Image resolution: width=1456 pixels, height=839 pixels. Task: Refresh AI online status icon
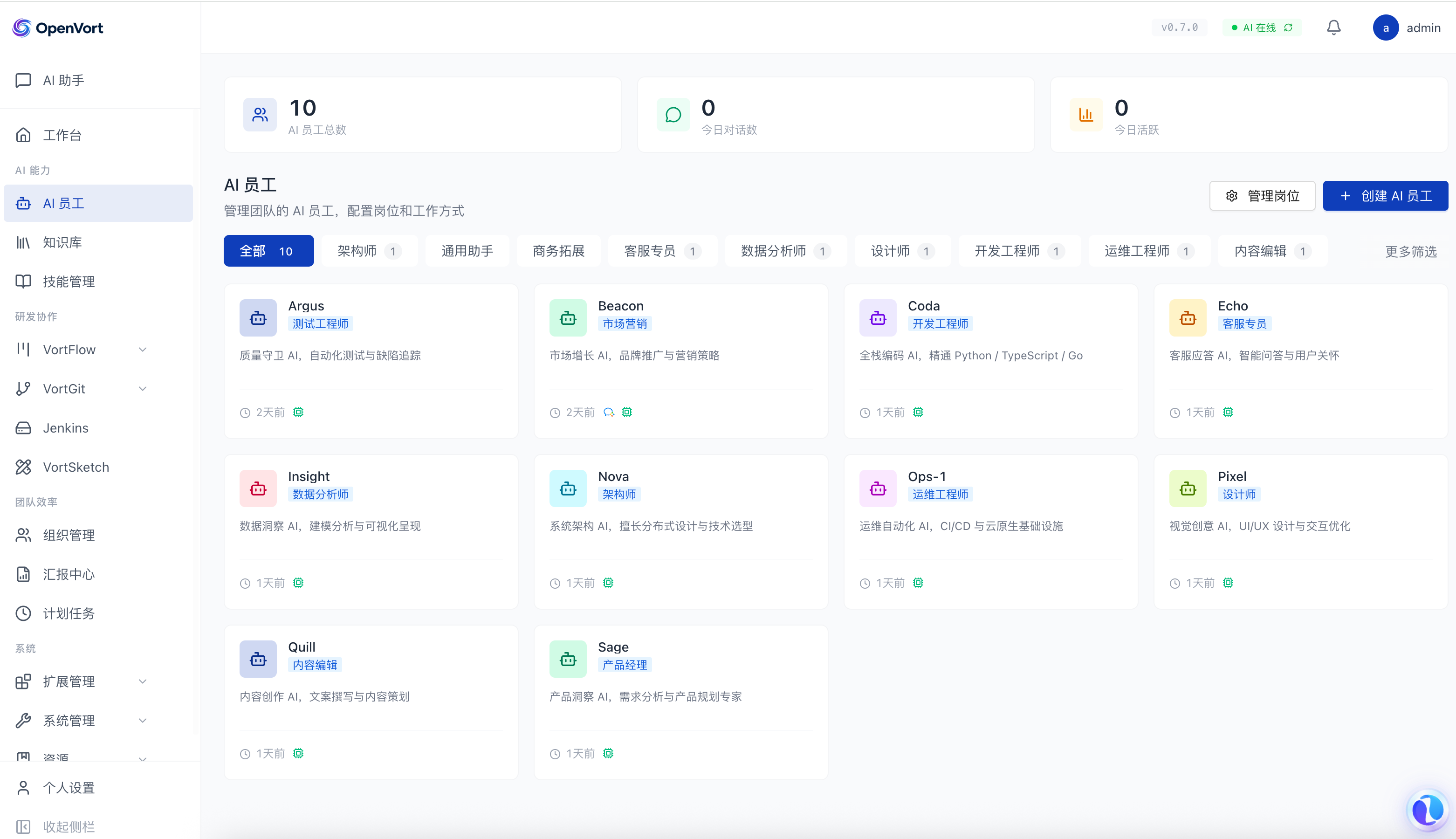1289,28
